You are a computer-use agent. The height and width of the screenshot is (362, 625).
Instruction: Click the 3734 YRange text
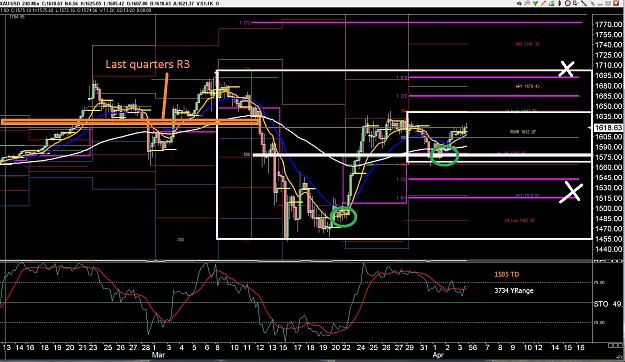(514, 291)
